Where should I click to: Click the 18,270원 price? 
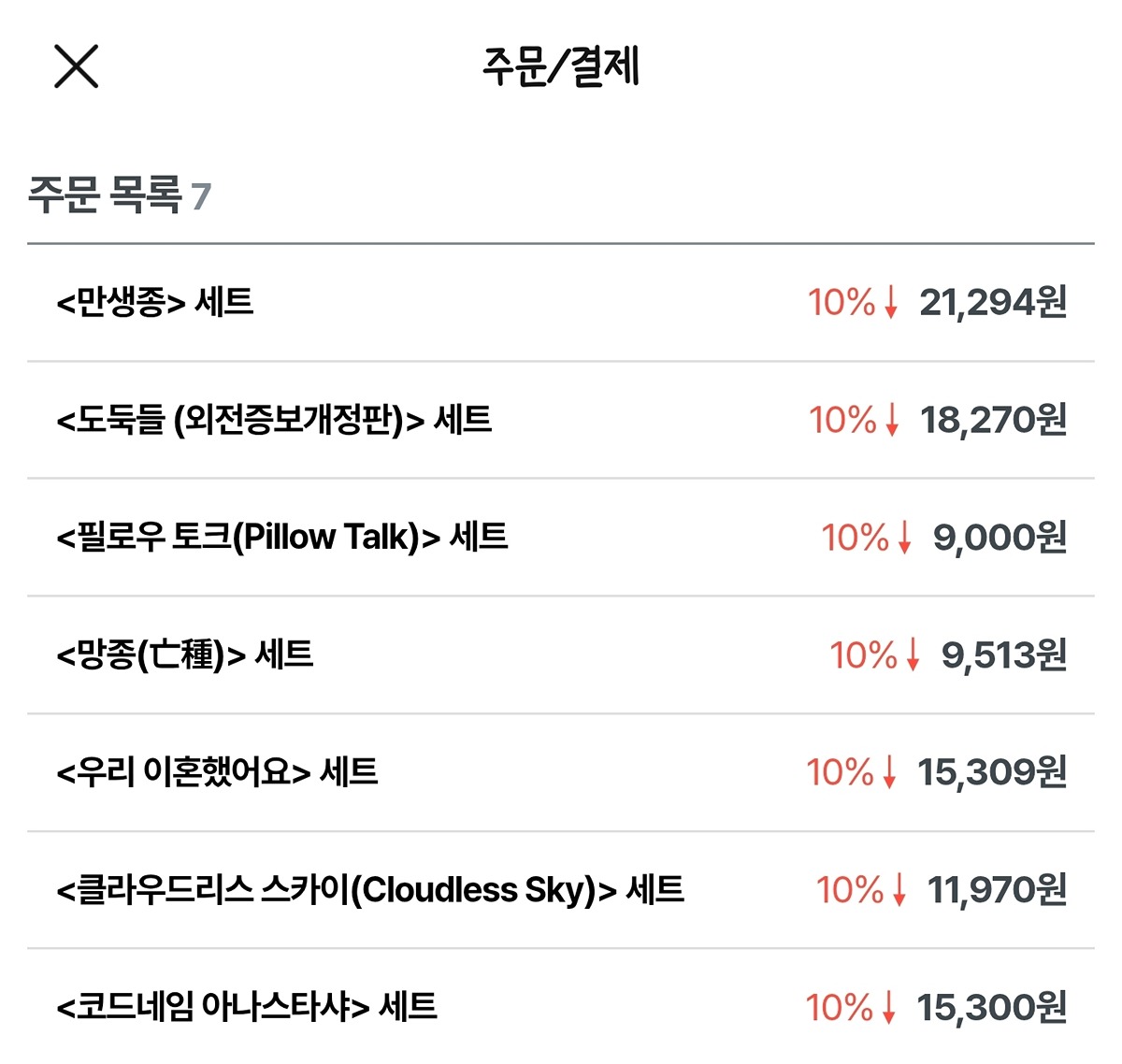[993, 421]
